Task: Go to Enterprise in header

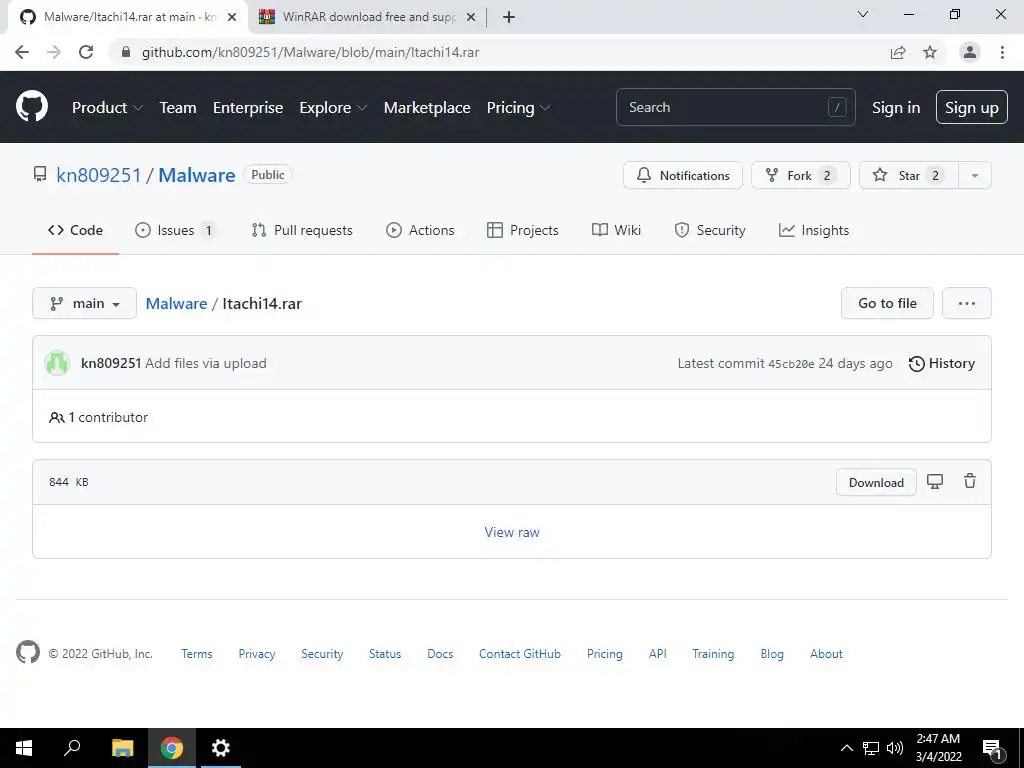Action: 248,108
